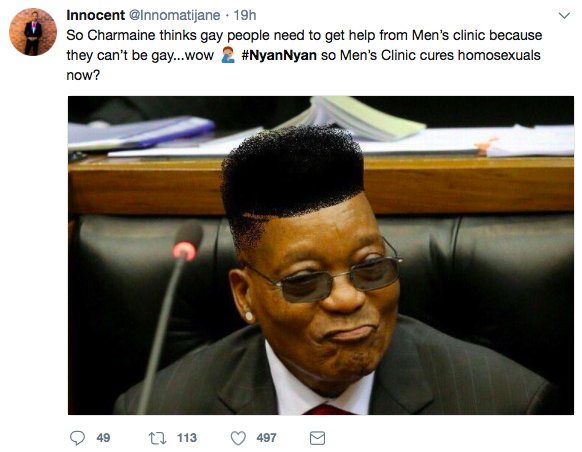
Task: Share via the envelope message icon
Action: [x=317, y=438]
